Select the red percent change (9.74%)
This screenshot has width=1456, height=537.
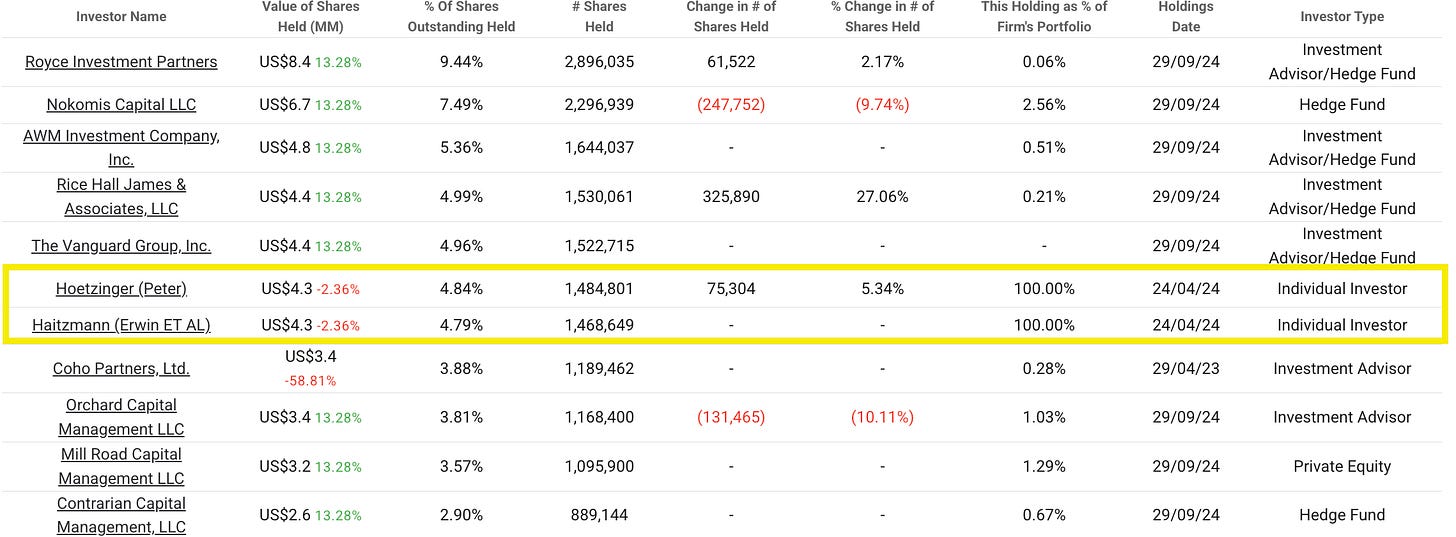[x=881, y=105]
